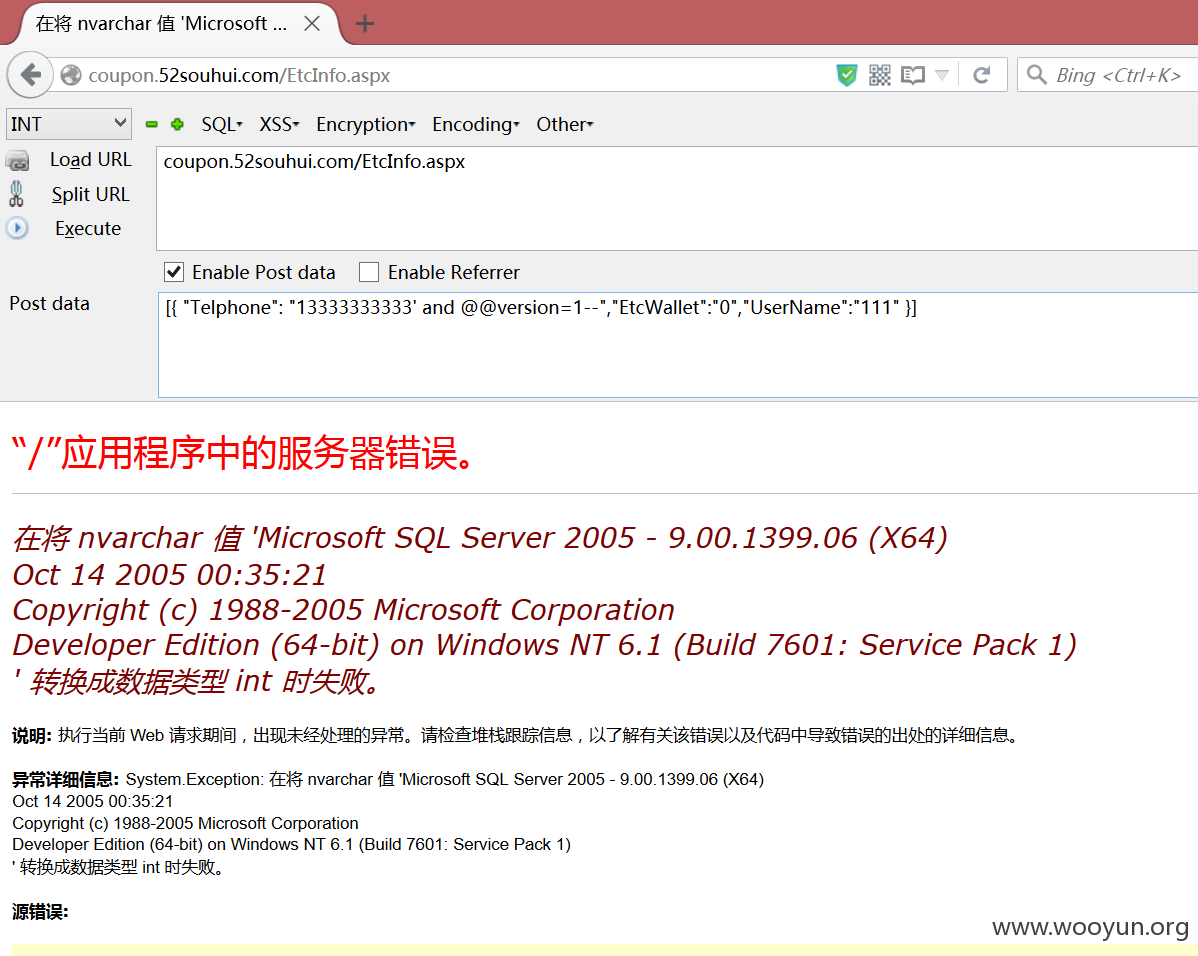Open the Encryption menu
Image resolution: width=1198 pixels, height=956 pixels.
365,125
